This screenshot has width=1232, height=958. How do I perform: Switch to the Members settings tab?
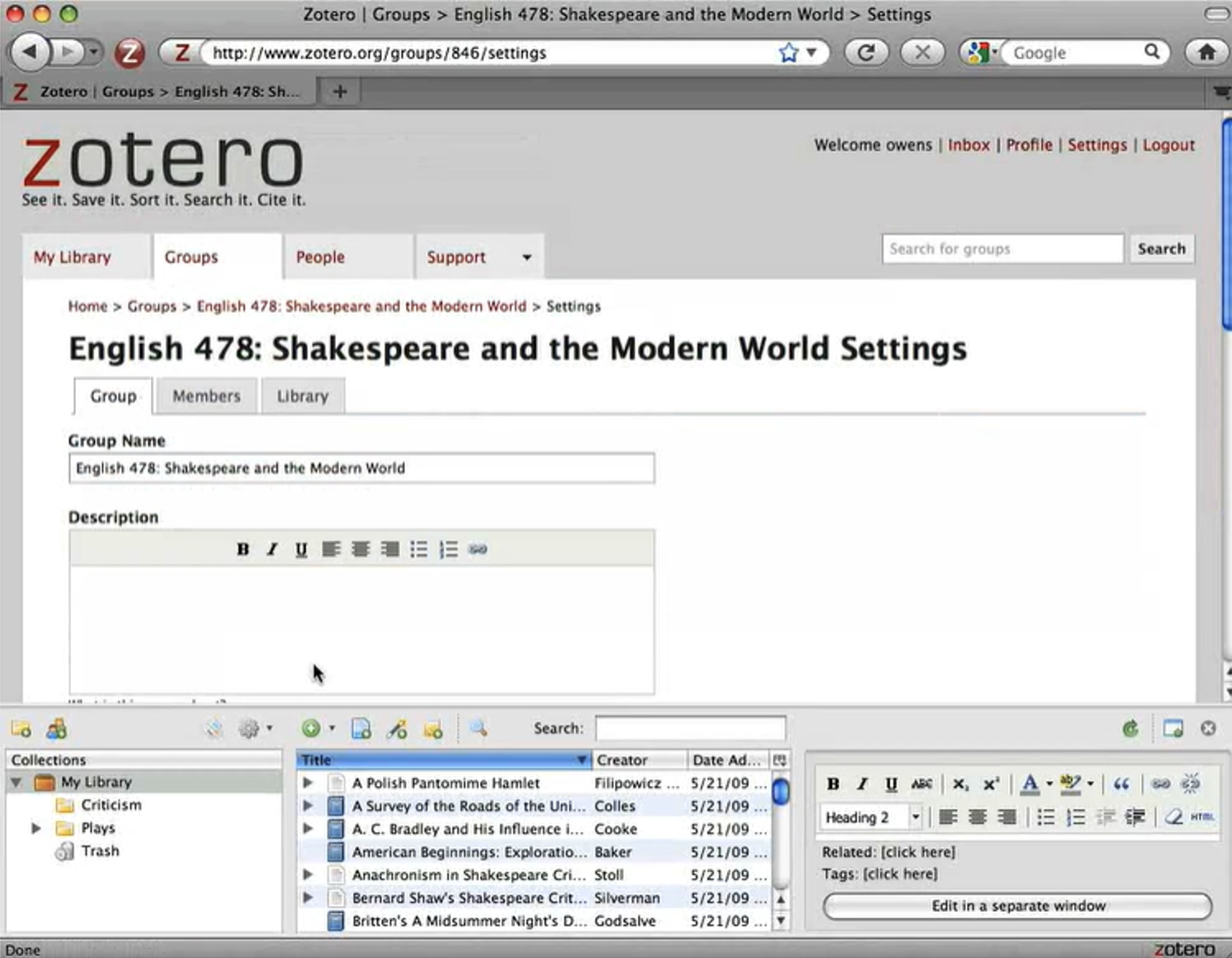pos(206,396)
